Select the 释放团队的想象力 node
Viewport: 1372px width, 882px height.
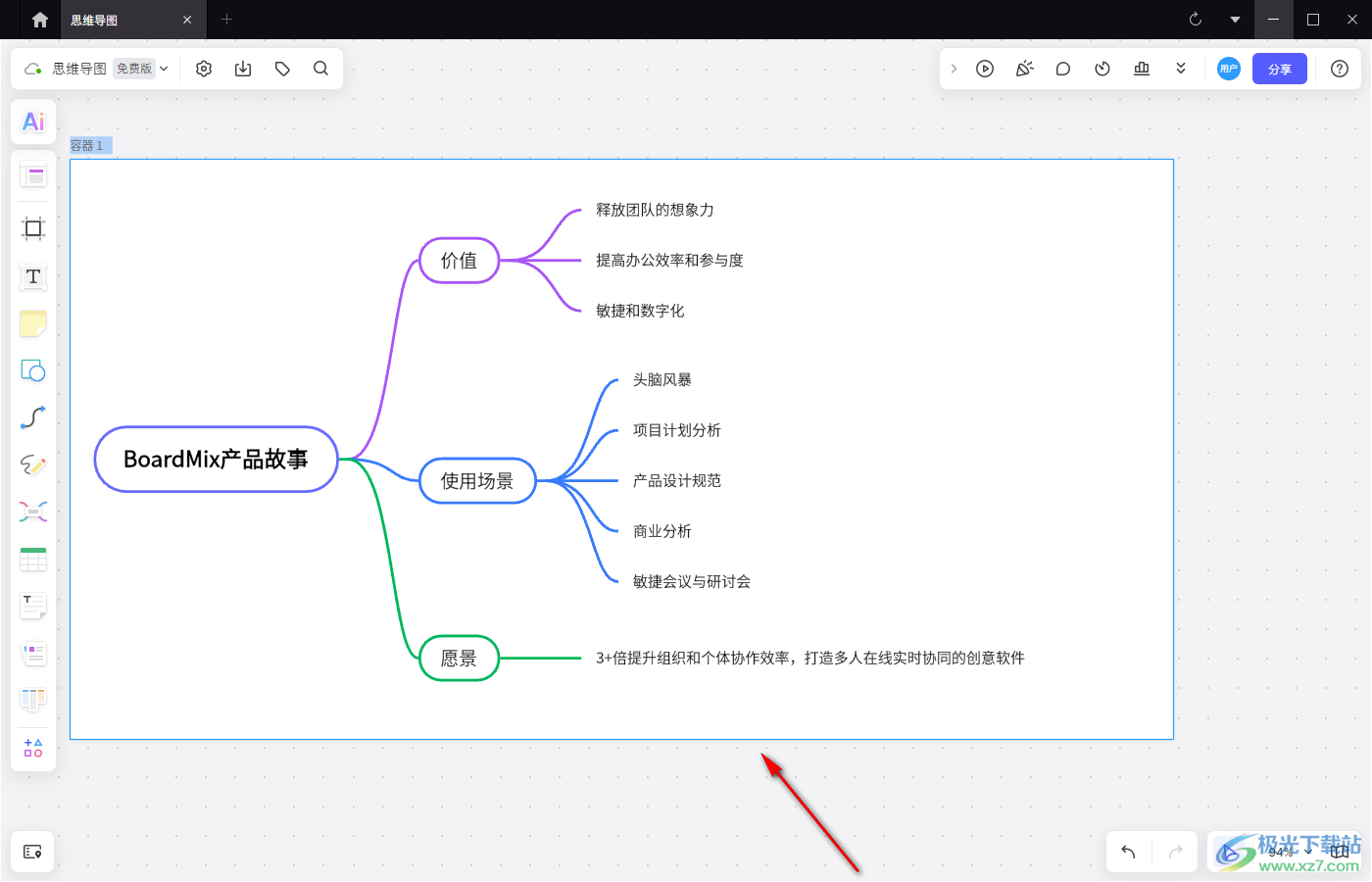(x=656, y=210)
